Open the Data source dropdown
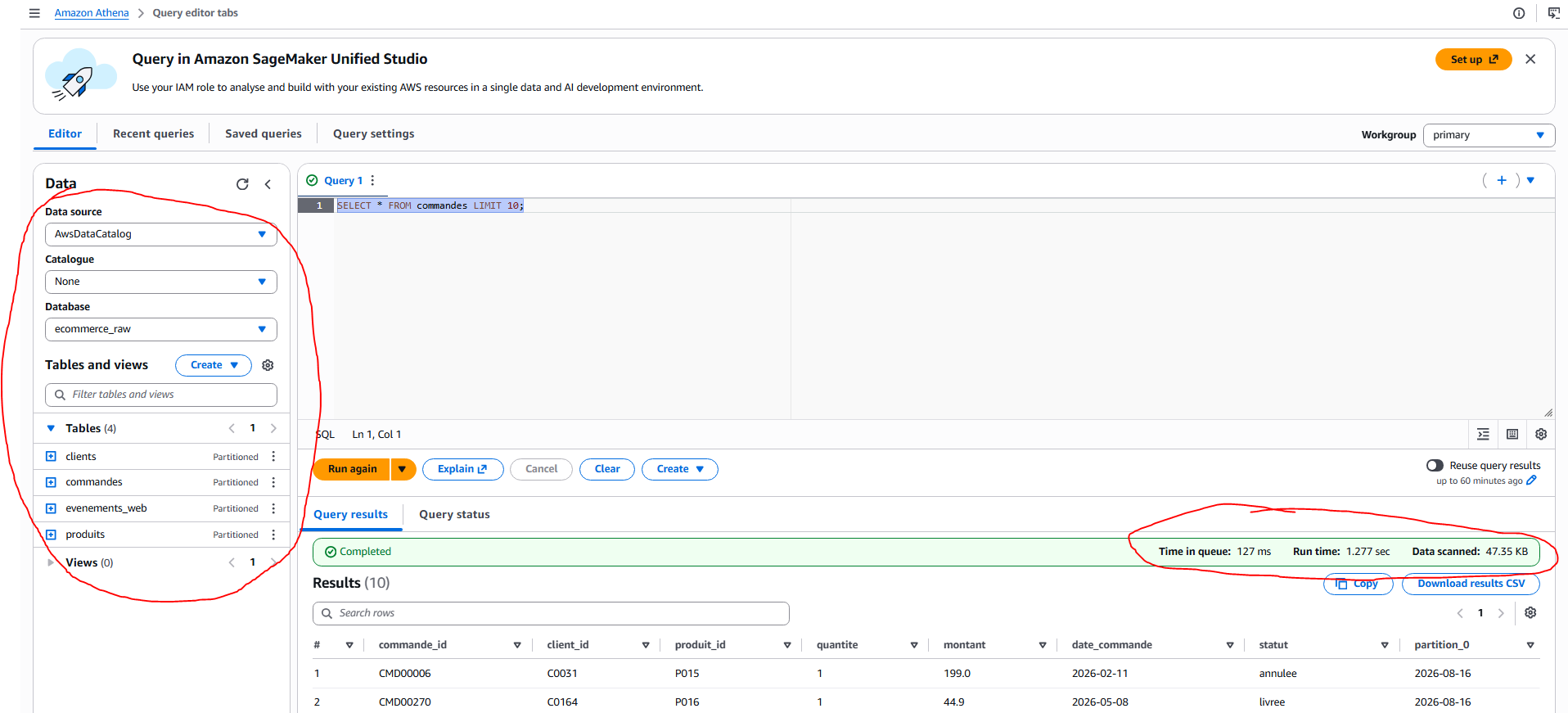1568x713 pixels. pyautogui.click(x=161, y=234)
